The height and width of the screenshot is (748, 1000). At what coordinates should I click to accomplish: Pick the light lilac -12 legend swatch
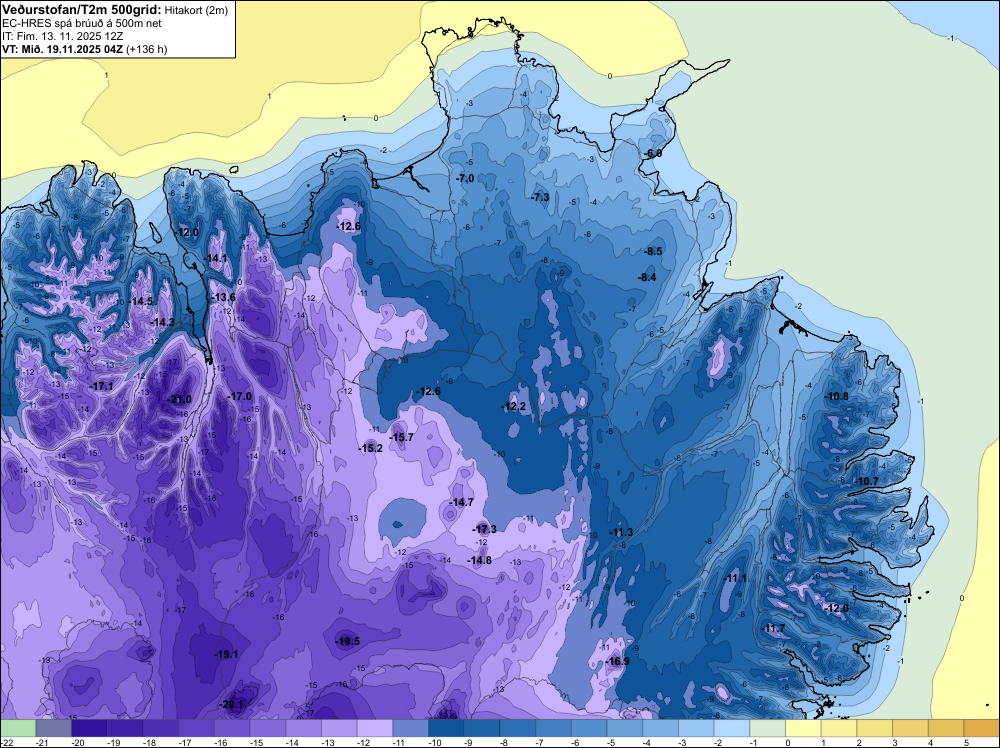[375, 728]
